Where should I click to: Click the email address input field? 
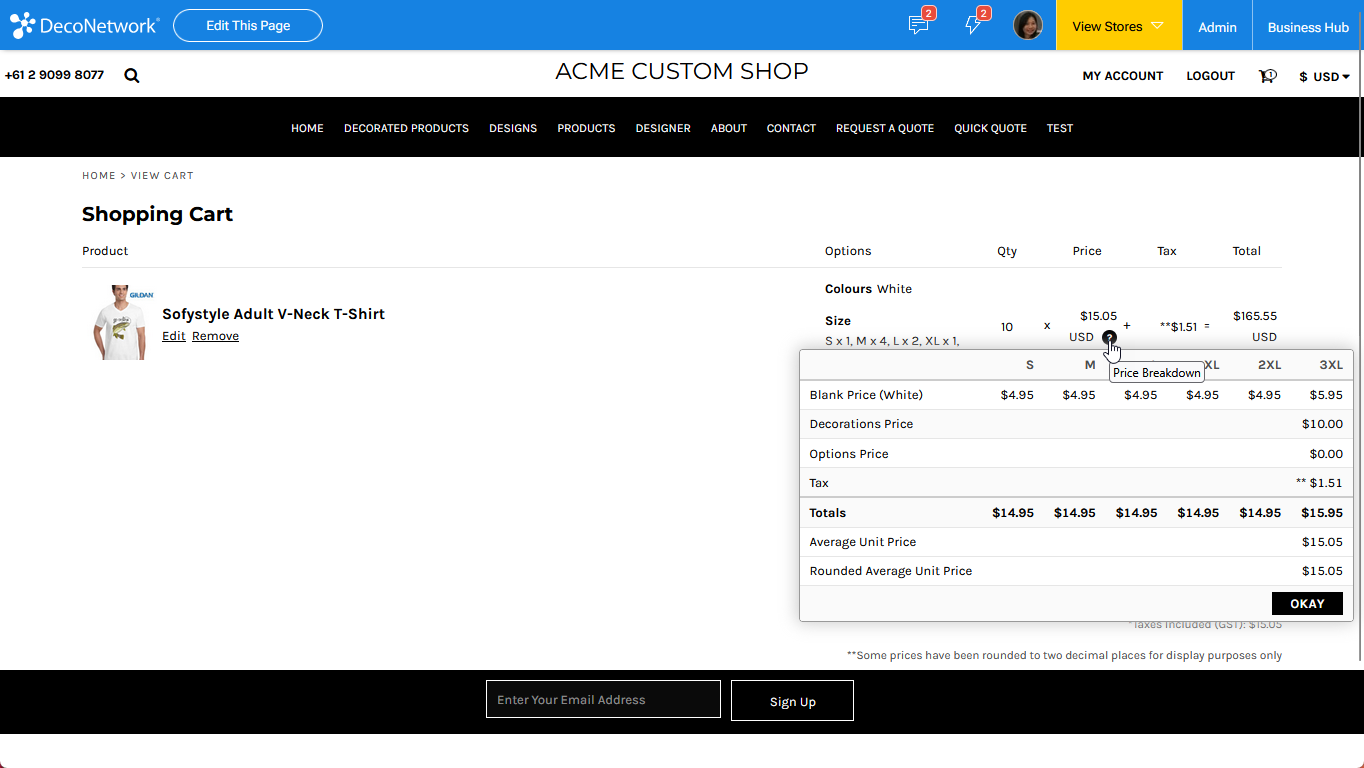603,699
